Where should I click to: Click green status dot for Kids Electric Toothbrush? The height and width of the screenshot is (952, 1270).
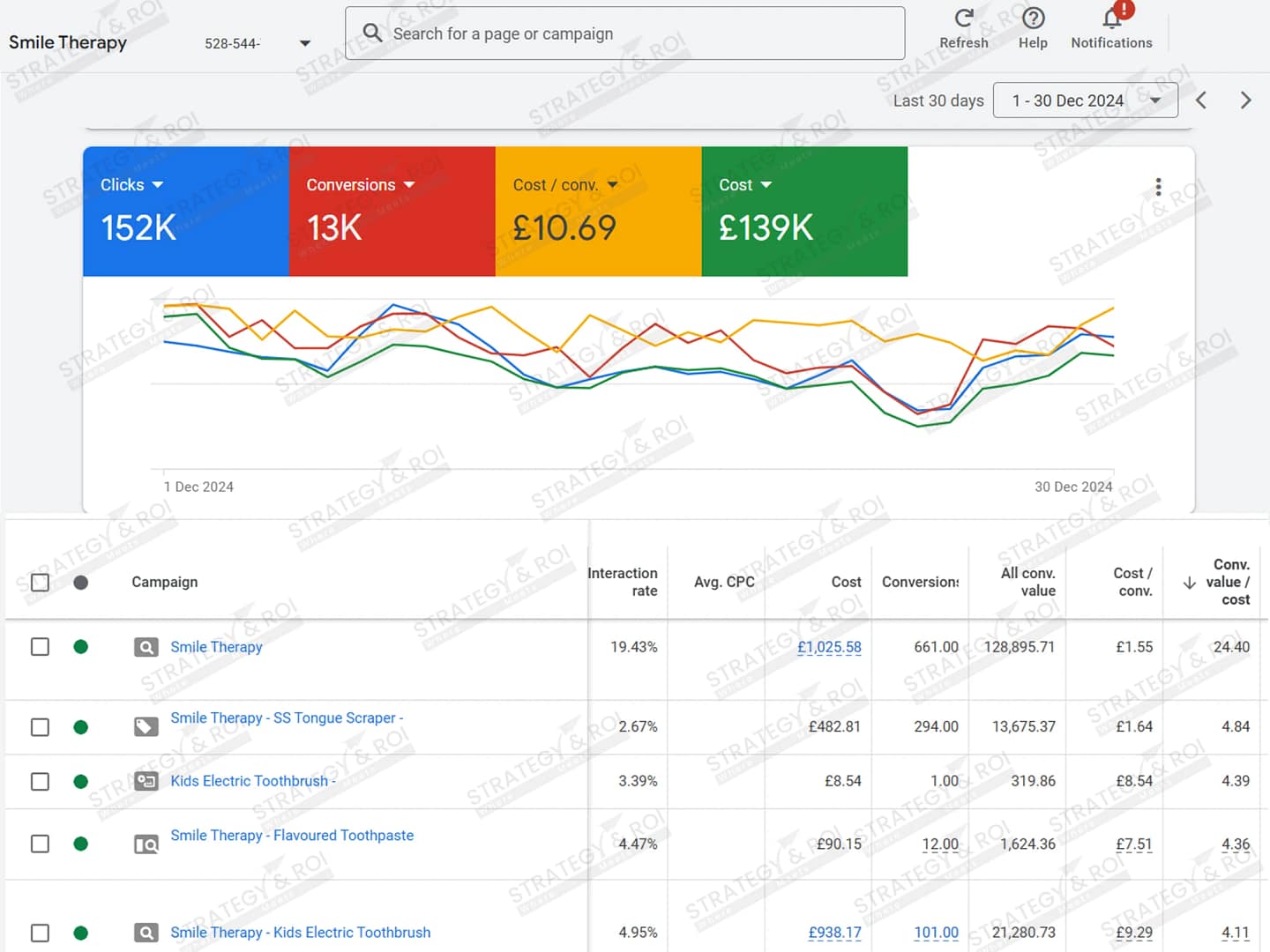81,781
